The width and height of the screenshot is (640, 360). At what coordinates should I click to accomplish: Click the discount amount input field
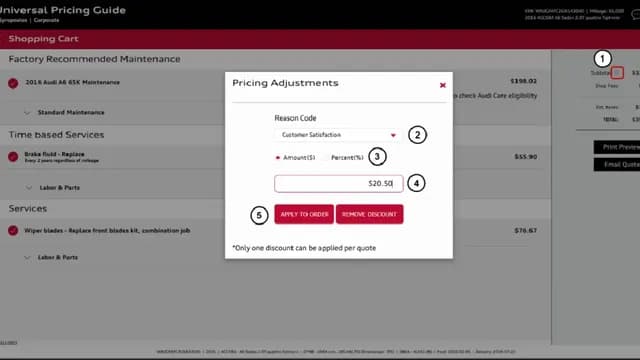click(338, 184)
